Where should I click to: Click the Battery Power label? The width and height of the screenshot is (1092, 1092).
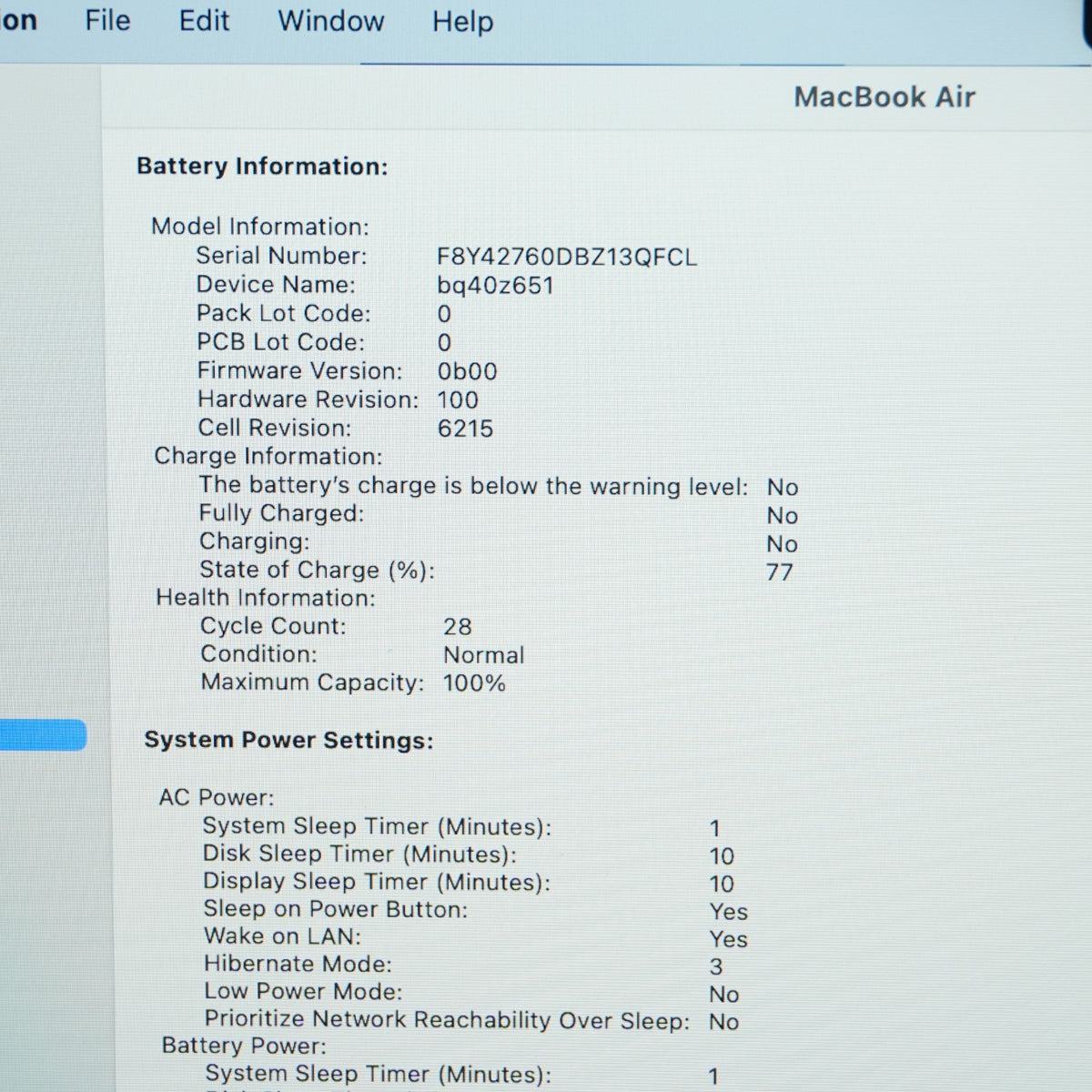coord(244,1046)
